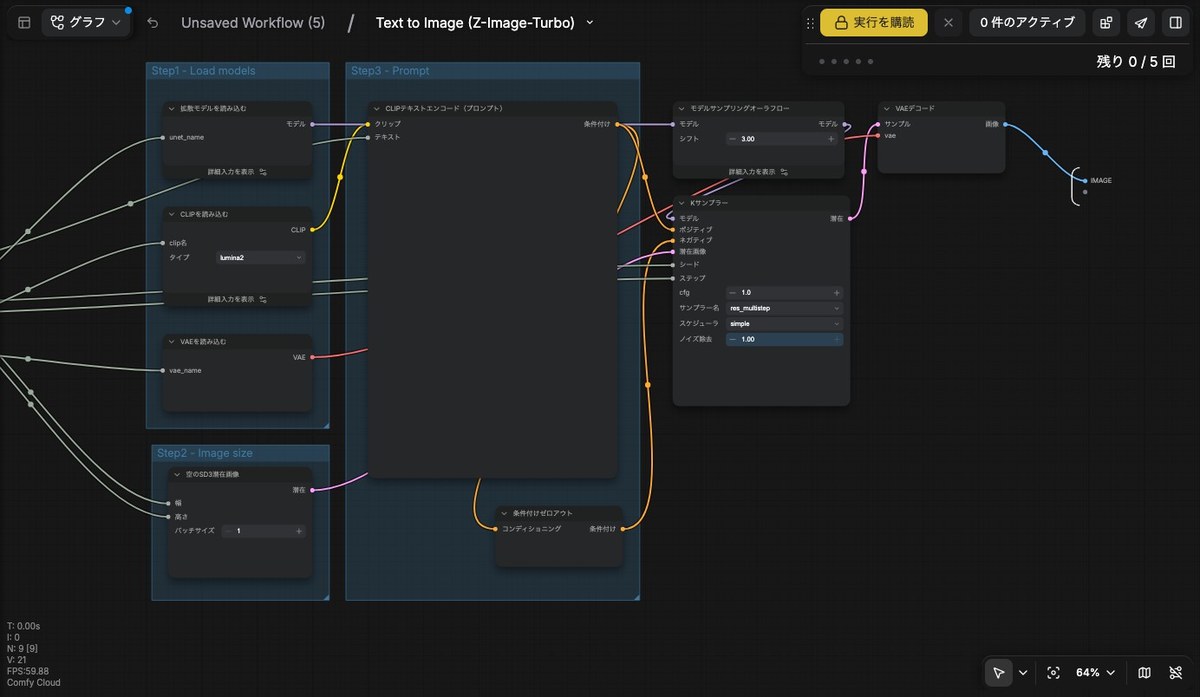Expand the pointer mode chevron
The width and height of the screenshot is (1200, 697).
pyautogui.click(x=1023, y=673)
